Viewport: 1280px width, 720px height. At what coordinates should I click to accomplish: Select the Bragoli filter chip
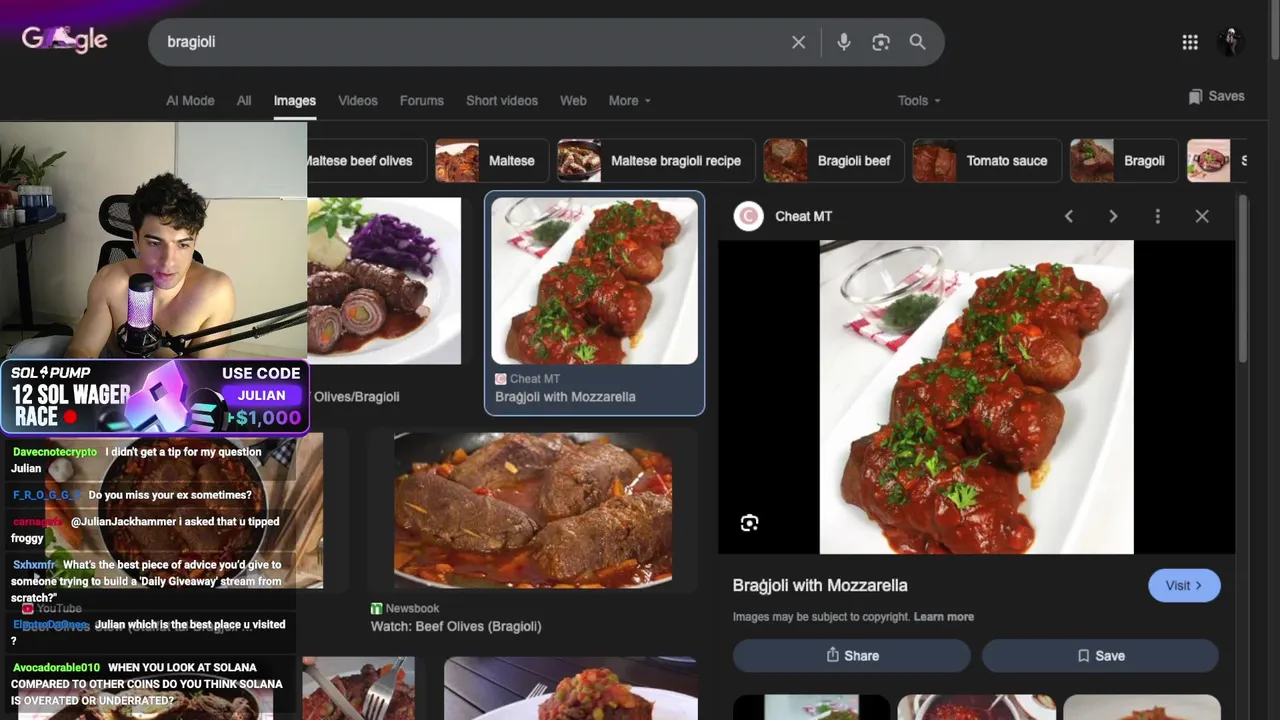point(1123,160)
